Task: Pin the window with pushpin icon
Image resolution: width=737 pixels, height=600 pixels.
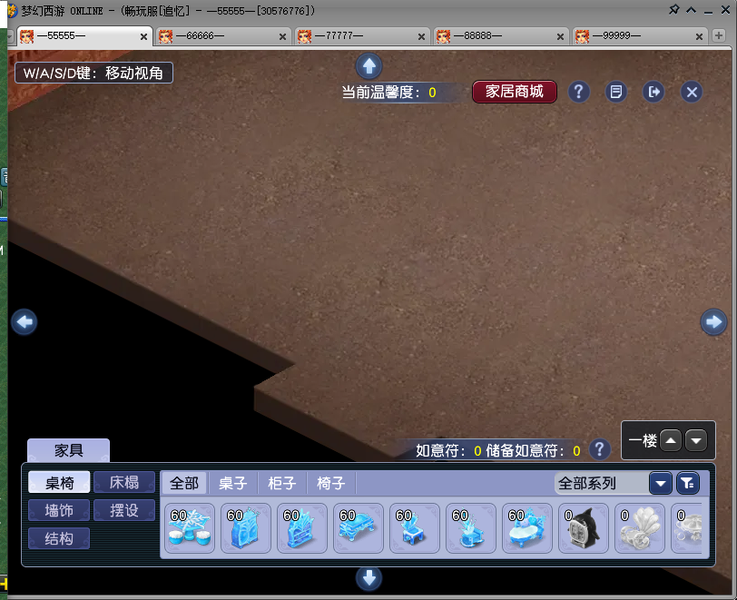Action: [674, 9]
